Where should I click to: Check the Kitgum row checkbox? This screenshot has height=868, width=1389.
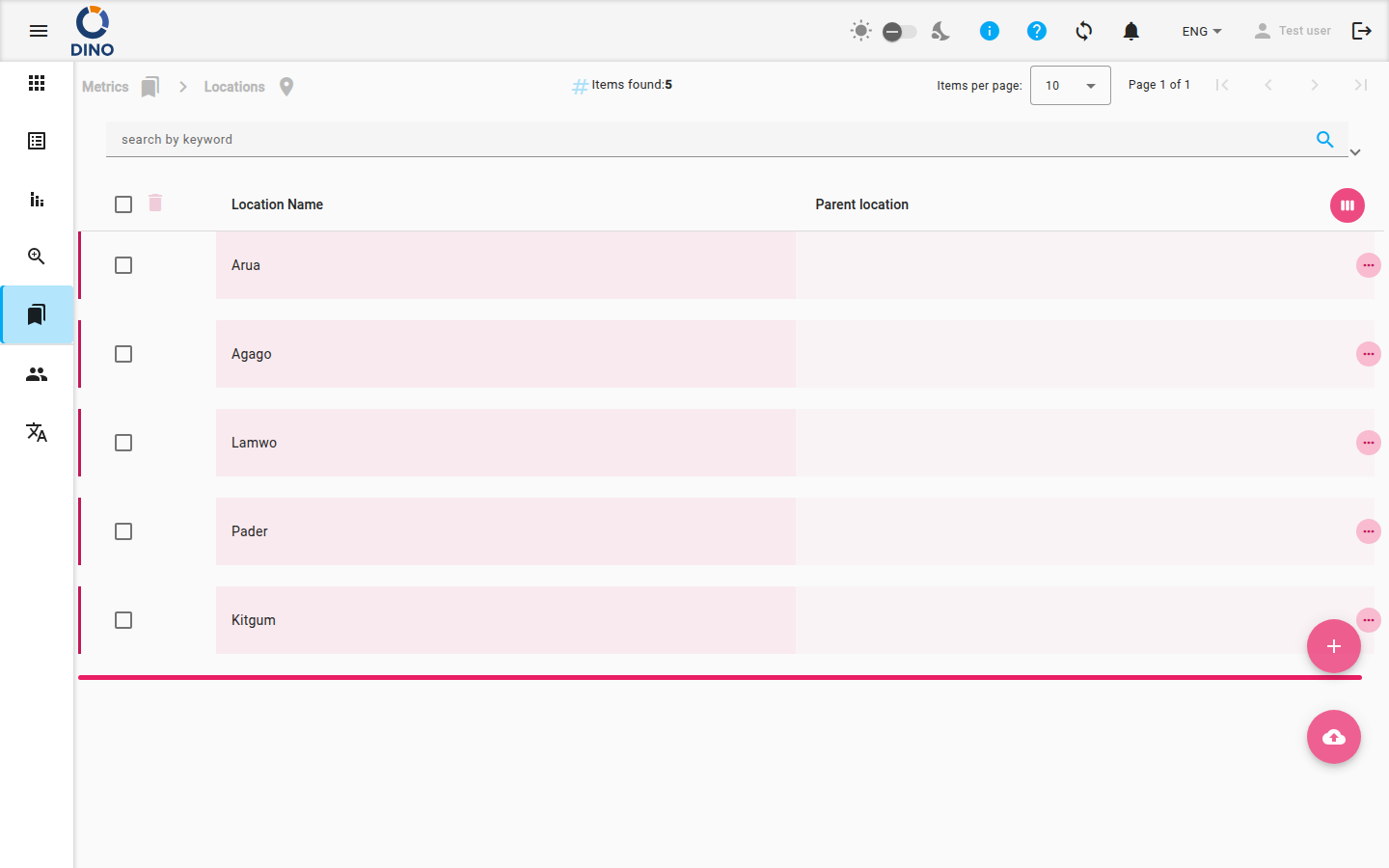[123, 620]
